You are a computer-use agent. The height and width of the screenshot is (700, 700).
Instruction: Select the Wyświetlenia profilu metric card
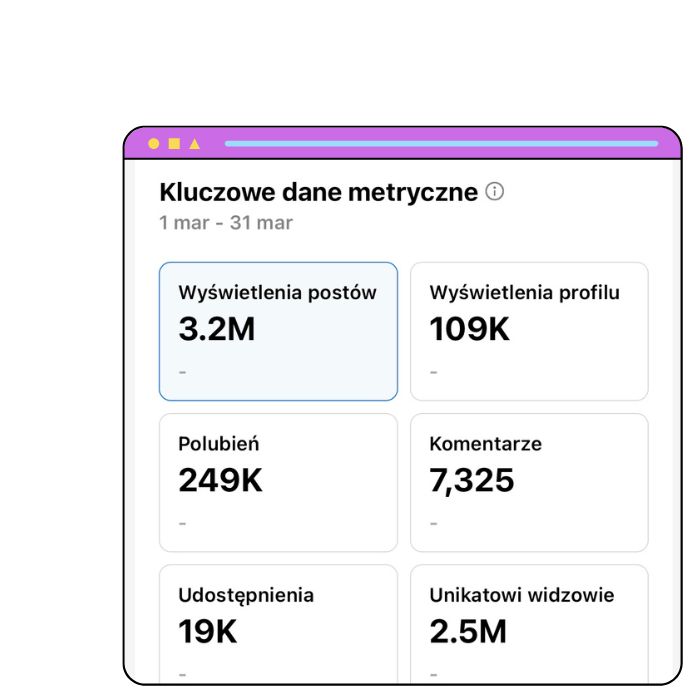[x=529, y=331]
